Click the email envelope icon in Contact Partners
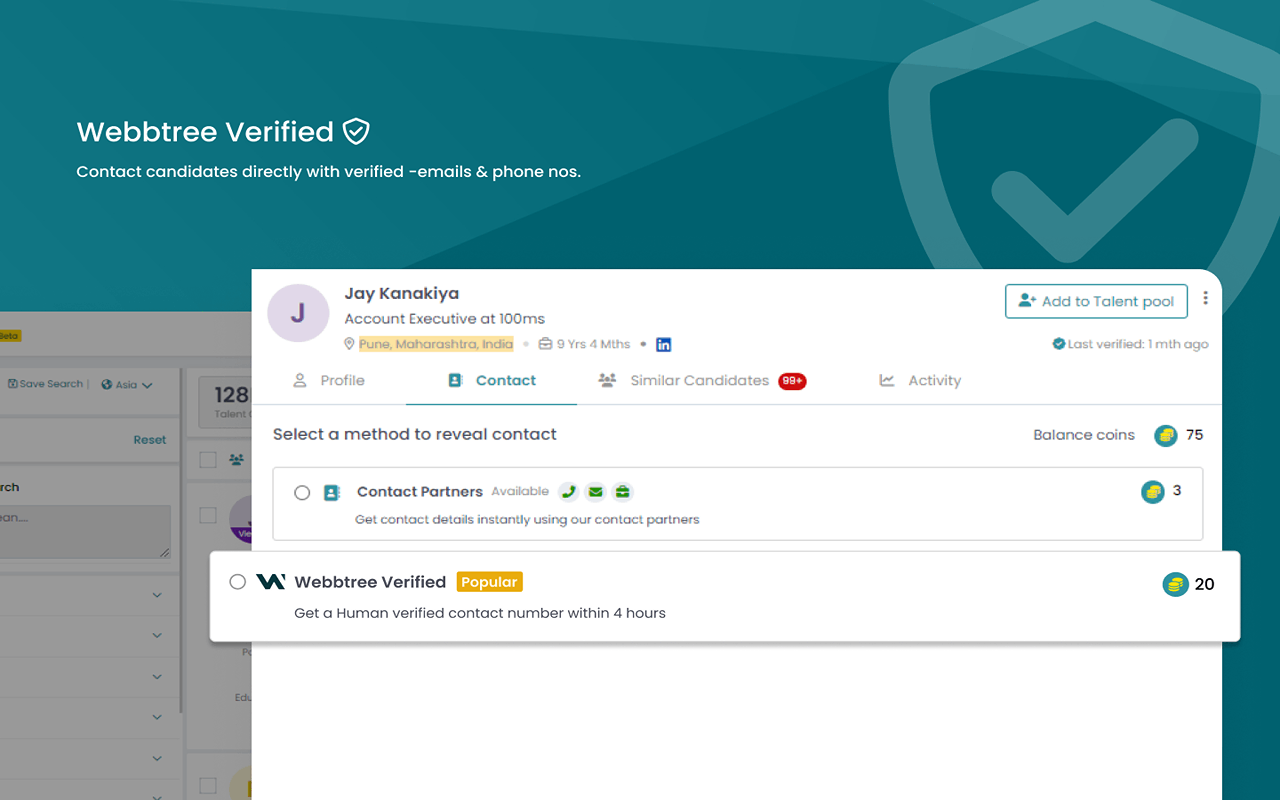This screenshot has width=1280, height=800. pos(595,491)
